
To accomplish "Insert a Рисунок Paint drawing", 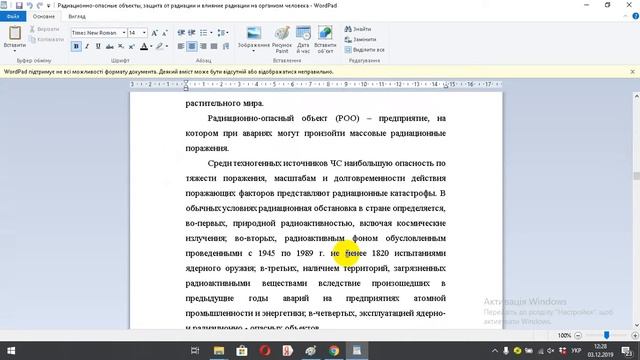I will [x=282, y=40].
